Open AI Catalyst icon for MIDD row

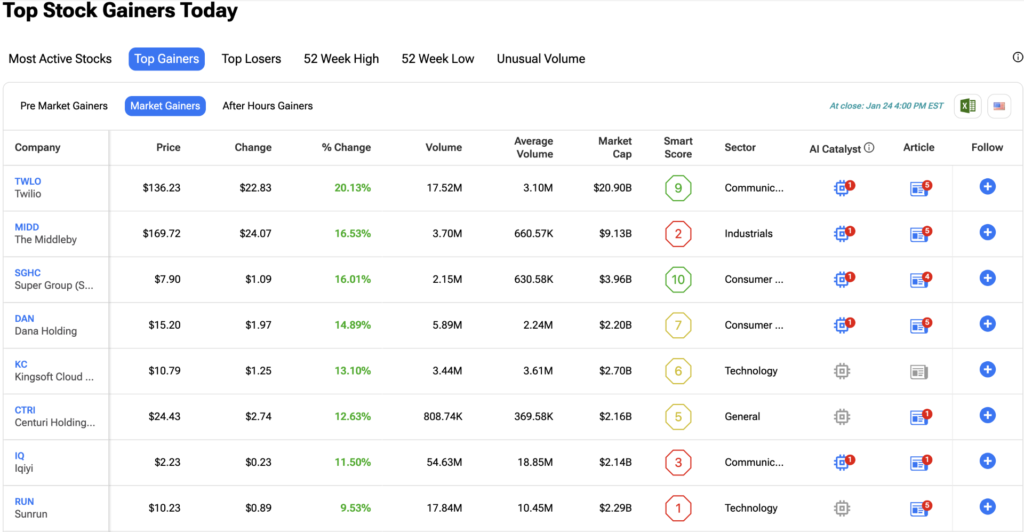click(844, 234)
